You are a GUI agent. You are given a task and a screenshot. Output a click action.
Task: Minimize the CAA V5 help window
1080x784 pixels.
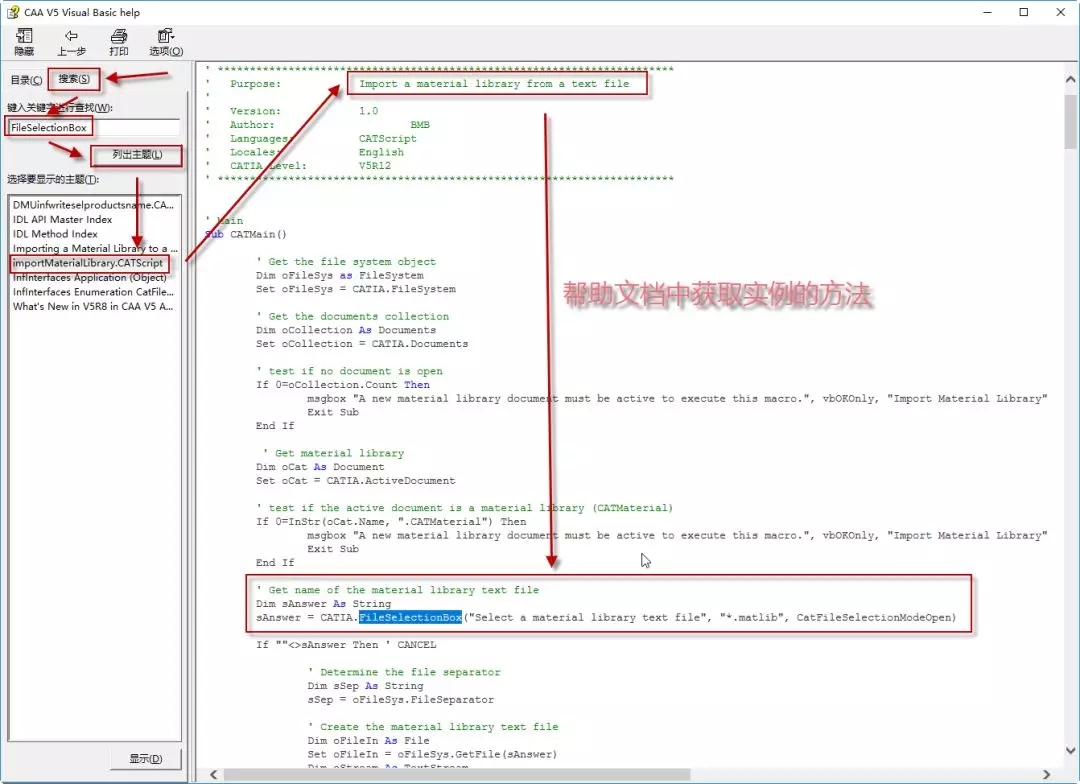click(987, 12)
